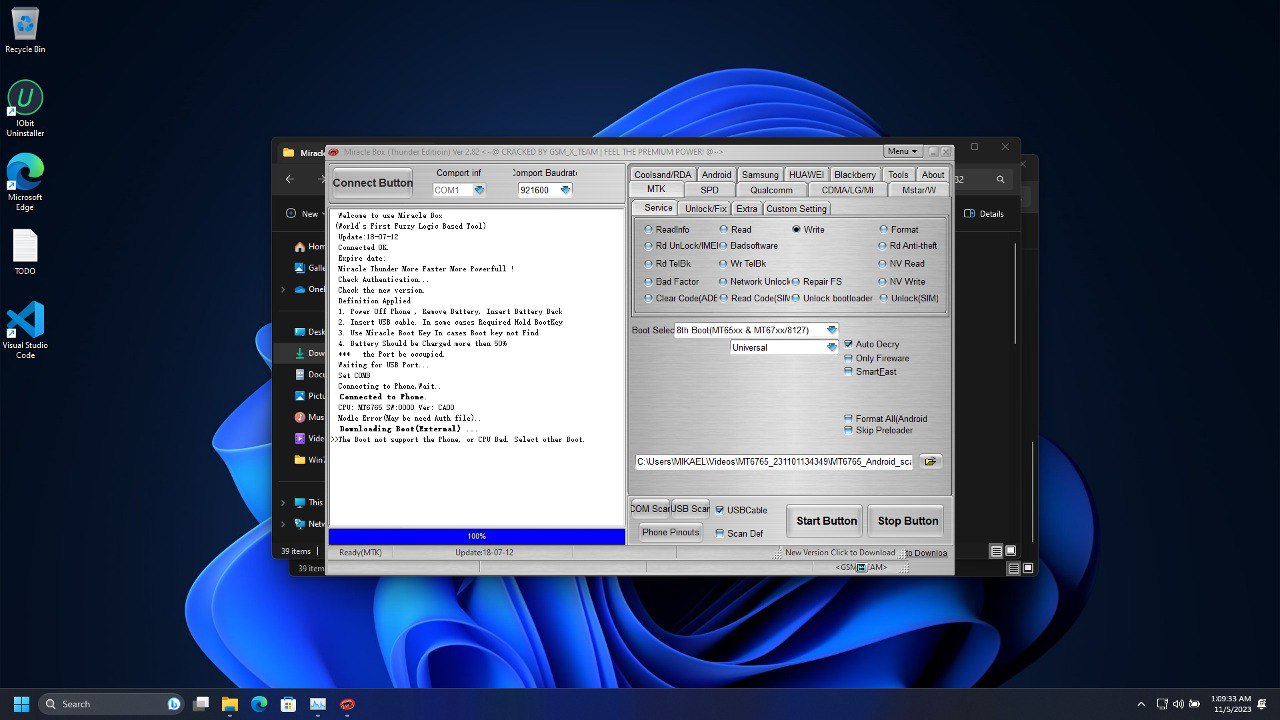Image resolution: width=1280 pixels, height=720 pixels.
Task: Open Visual Studio Code desktop shortcut
Action: tap(25, 329)
